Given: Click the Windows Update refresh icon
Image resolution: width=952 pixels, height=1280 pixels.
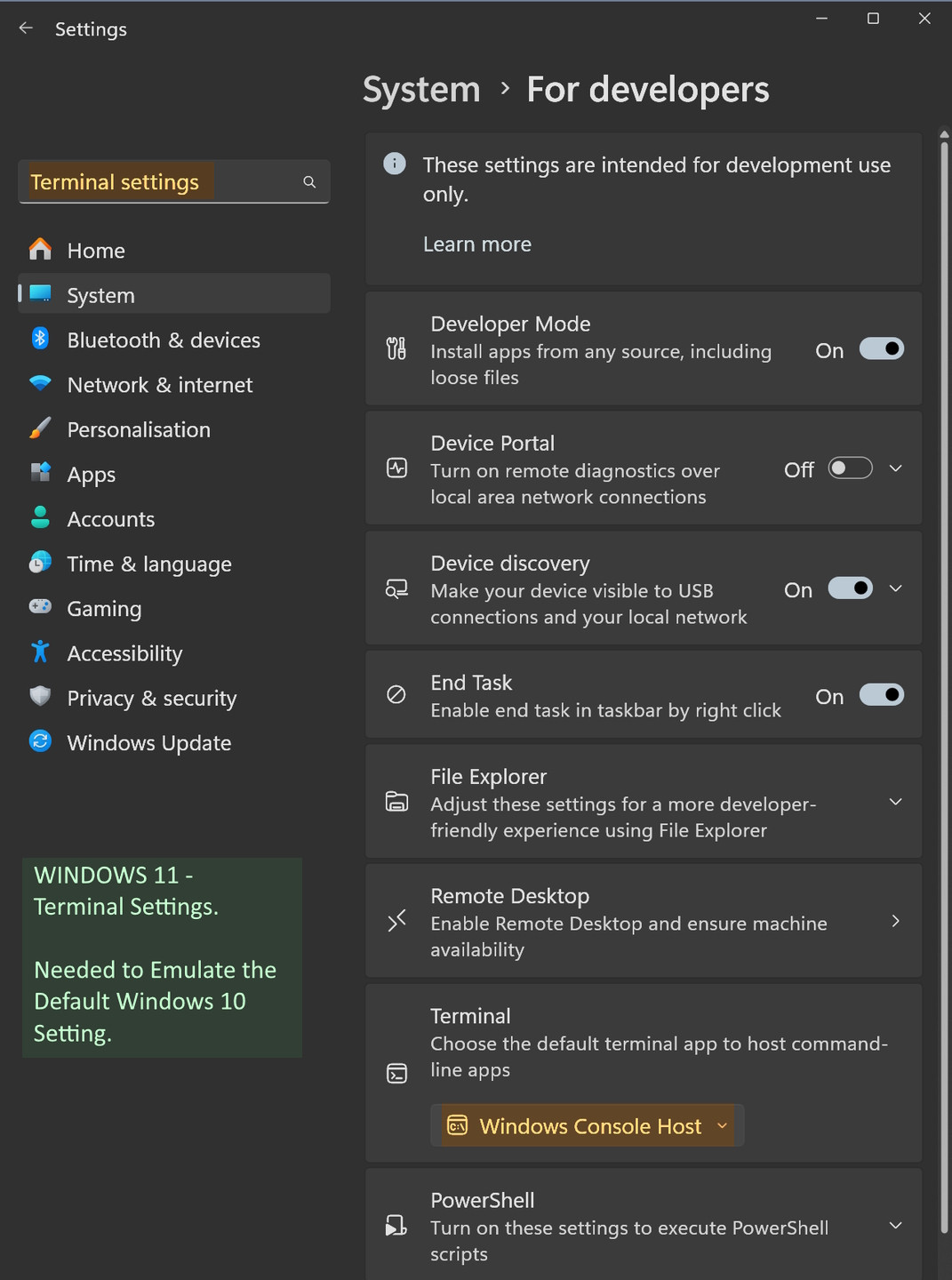Looking at the screenshot, I should click(x=40, y=741).
